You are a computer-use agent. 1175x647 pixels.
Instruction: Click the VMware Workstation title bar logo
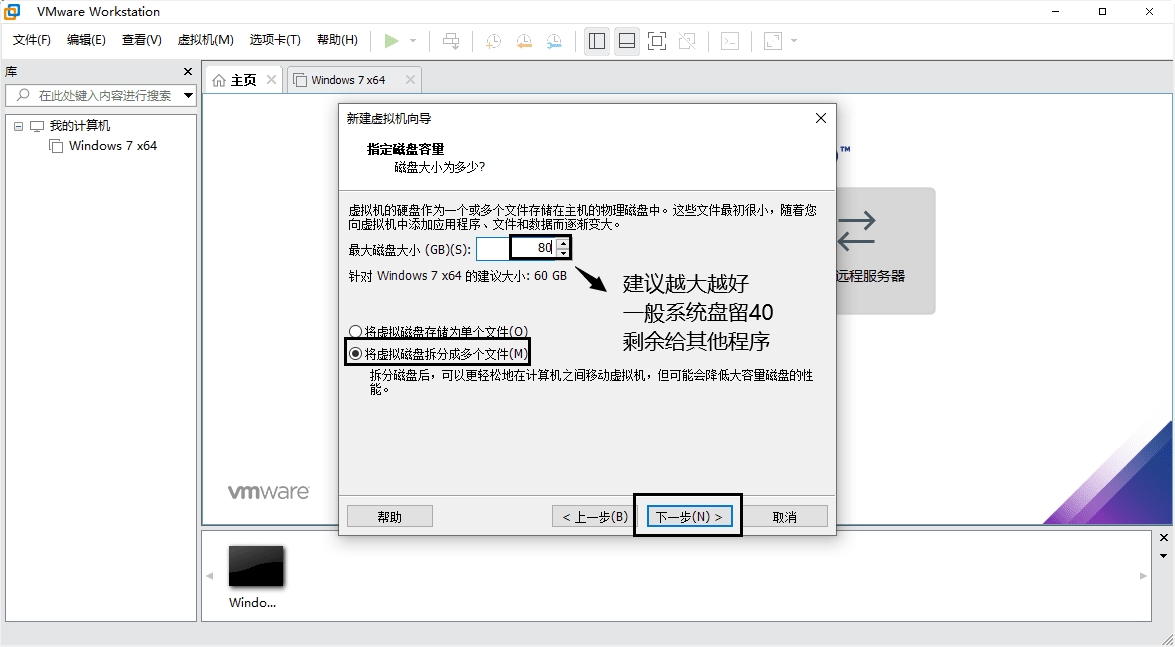tap(12, 12)
